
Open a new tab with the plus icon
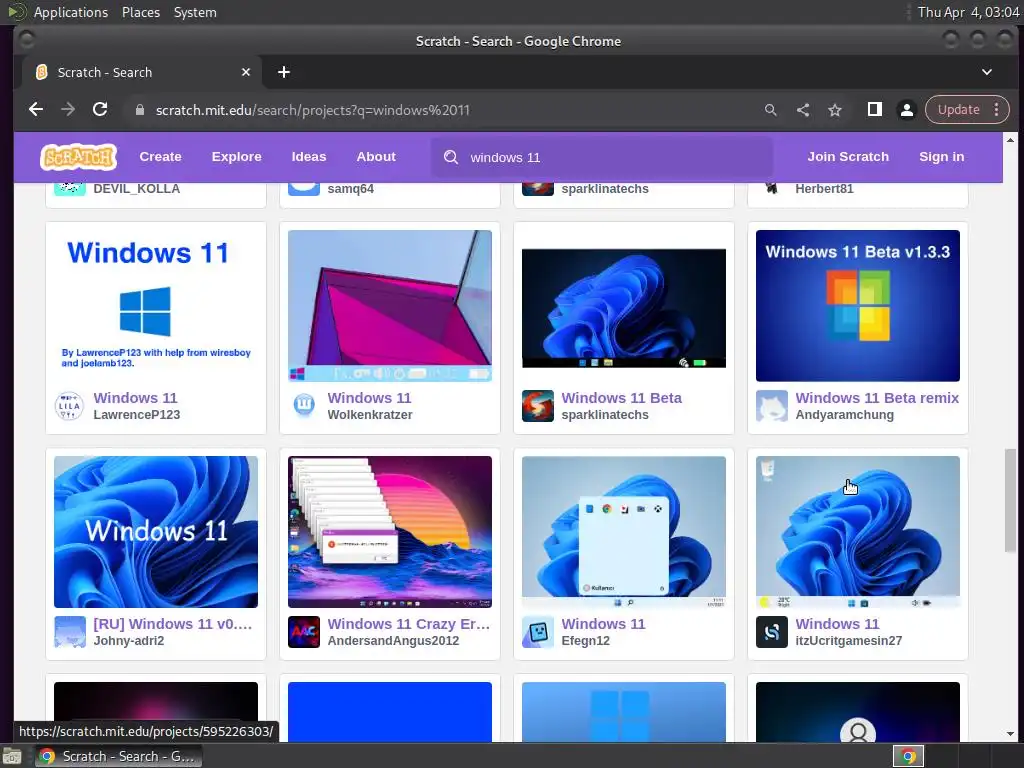283,72
